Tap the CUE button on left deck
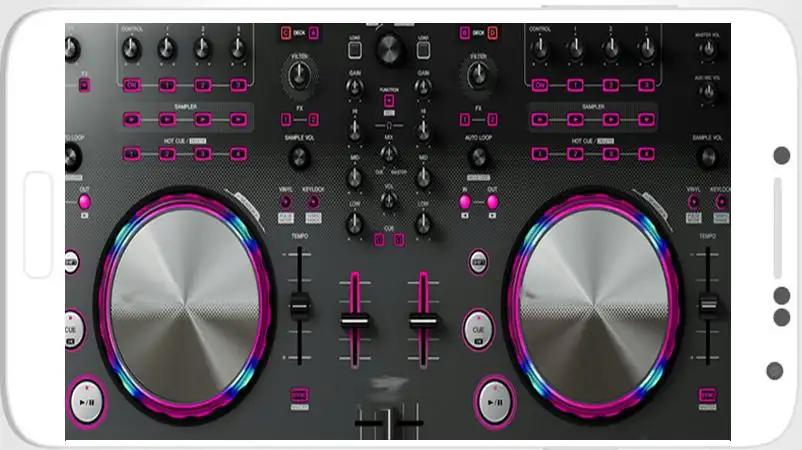The height and width of the screenshot is (450, 802). pyautogui.click(x=73, y=330)
